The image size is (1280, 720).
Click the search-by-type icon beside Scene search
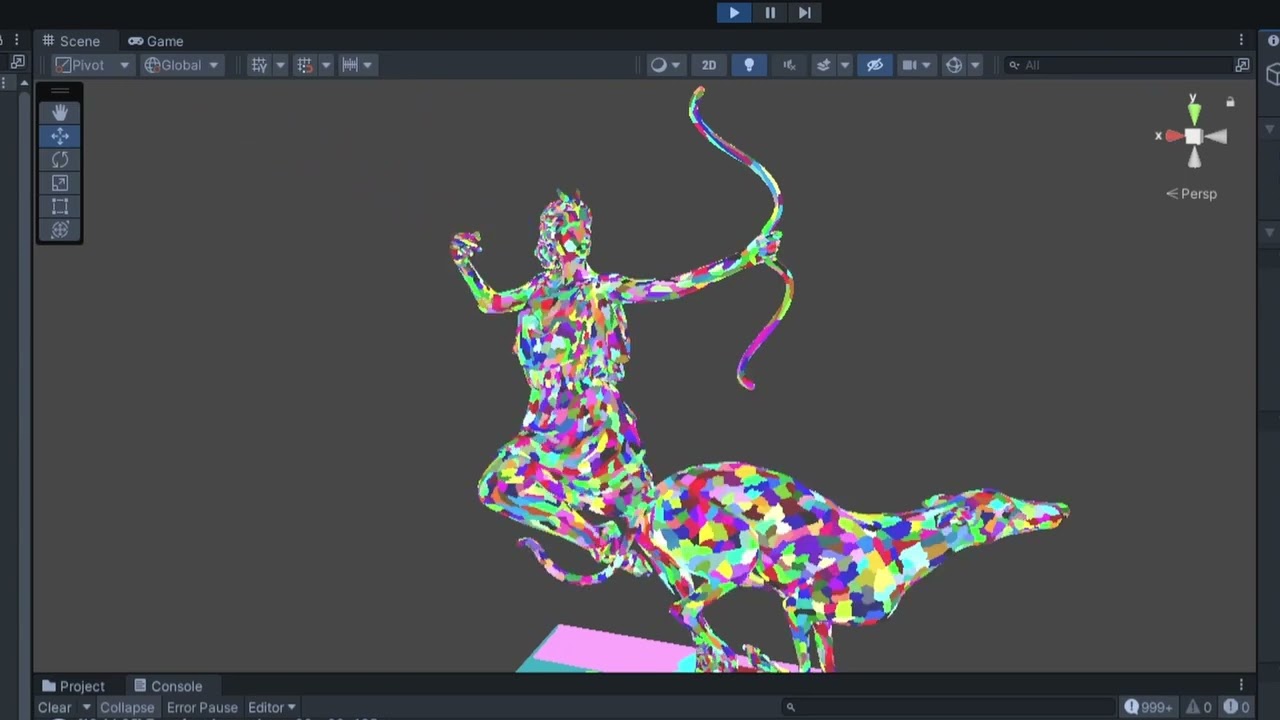[x=1242, y=65]
